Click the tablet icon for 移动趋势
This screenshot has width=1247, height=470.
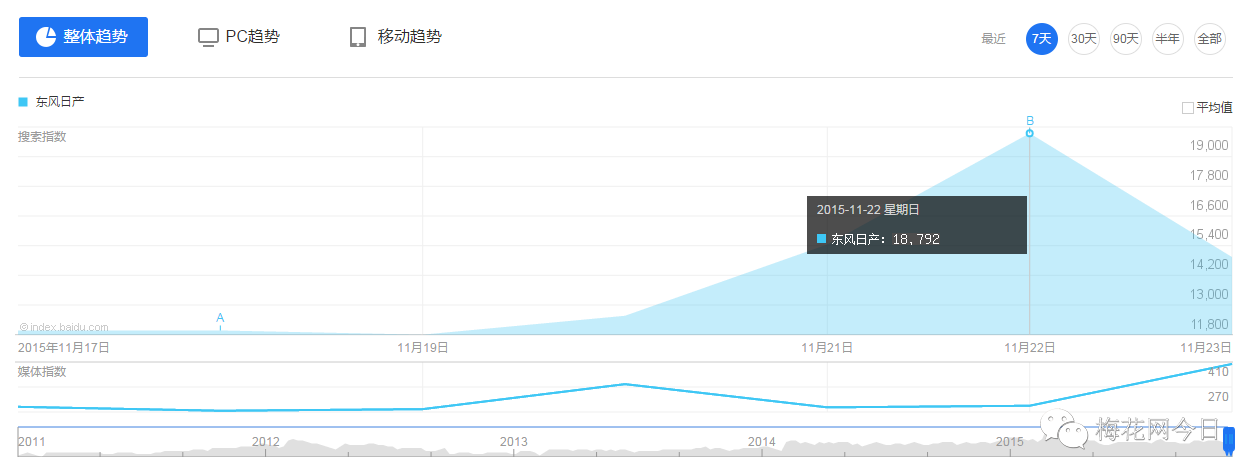[358, 37]
